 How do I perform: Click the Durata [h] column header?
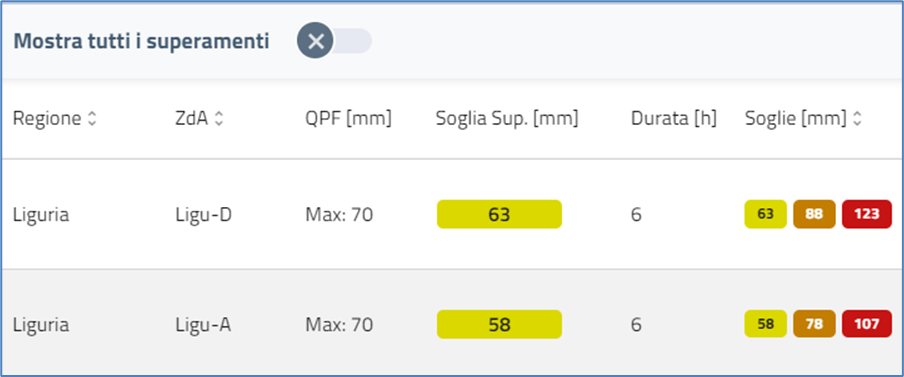[674, 119]
